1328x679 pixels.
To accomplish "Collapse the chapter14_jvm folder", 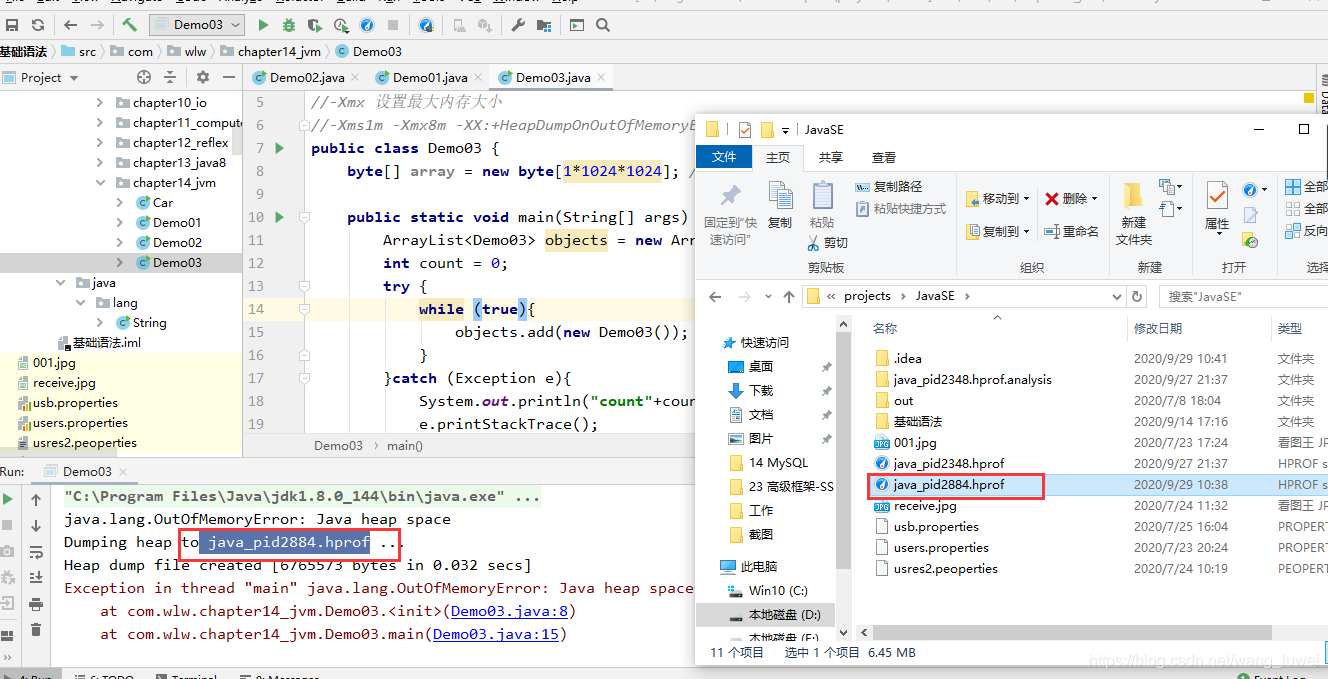I will point(99,182).
